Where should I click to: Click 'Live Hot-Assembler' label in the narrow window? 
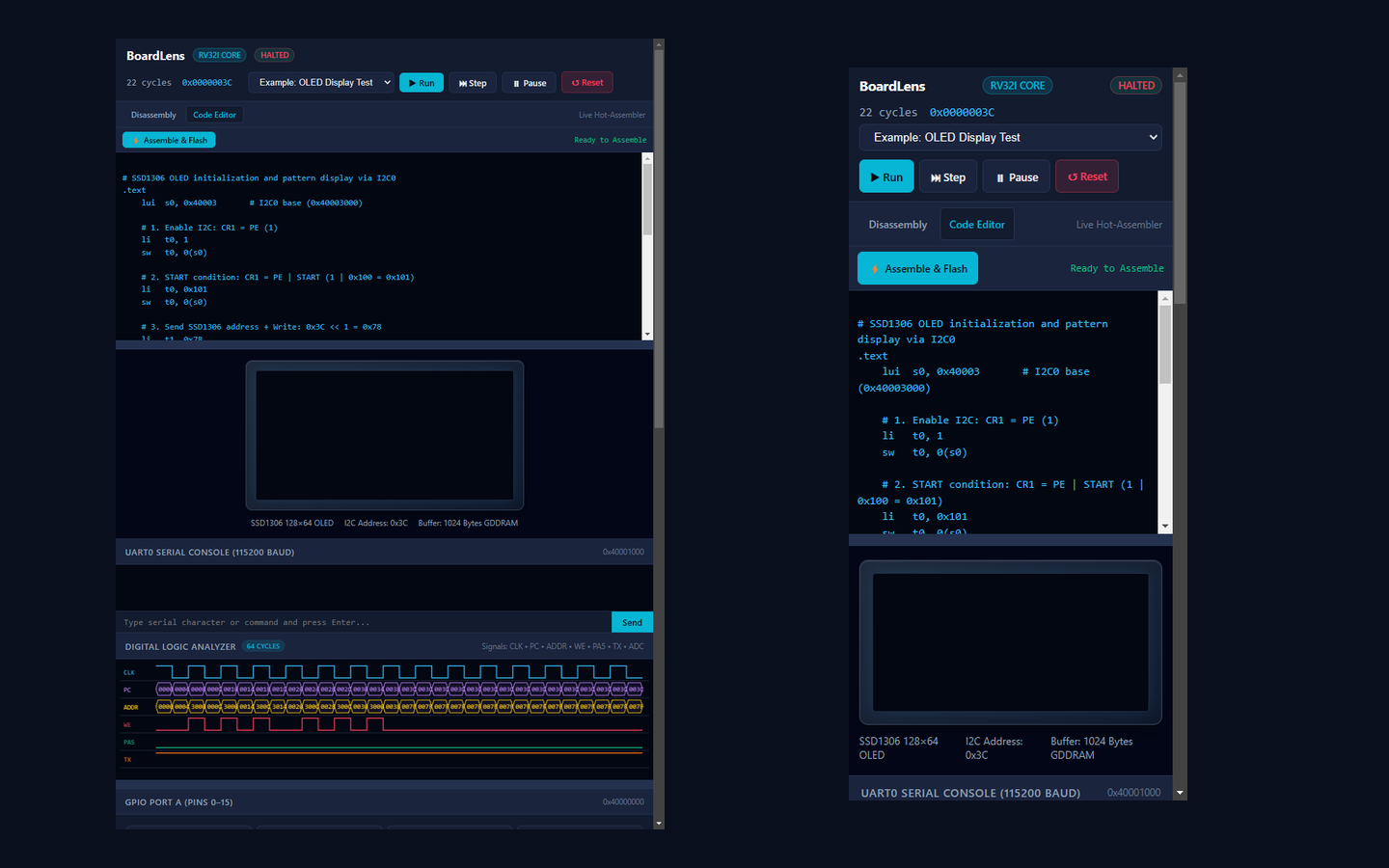click(1119, 225)
